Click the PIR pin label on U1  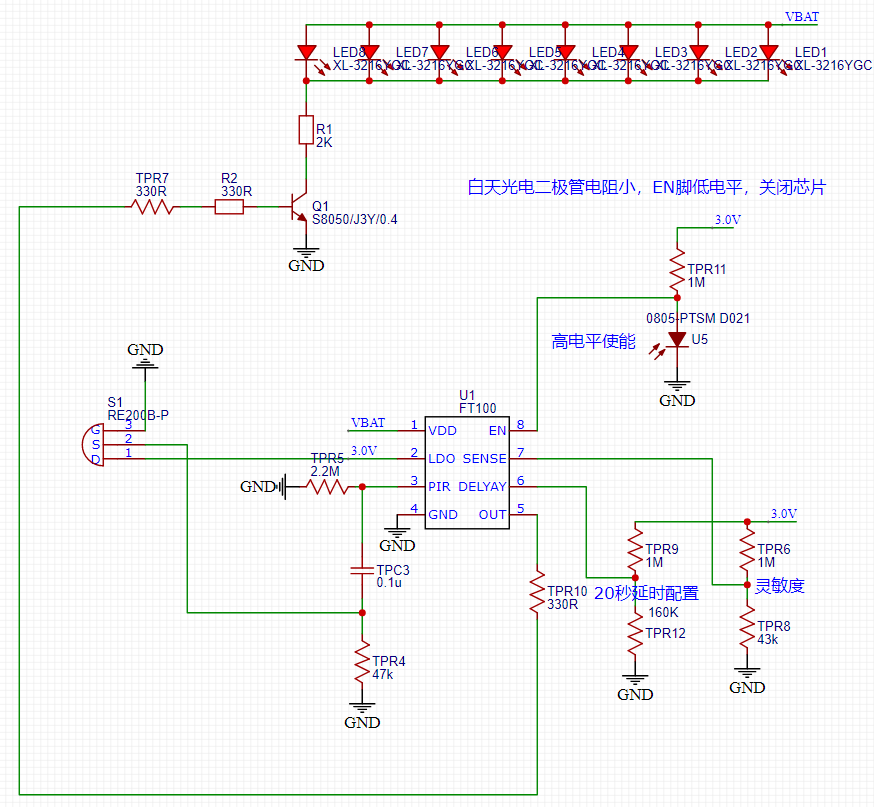click(439, 487)
